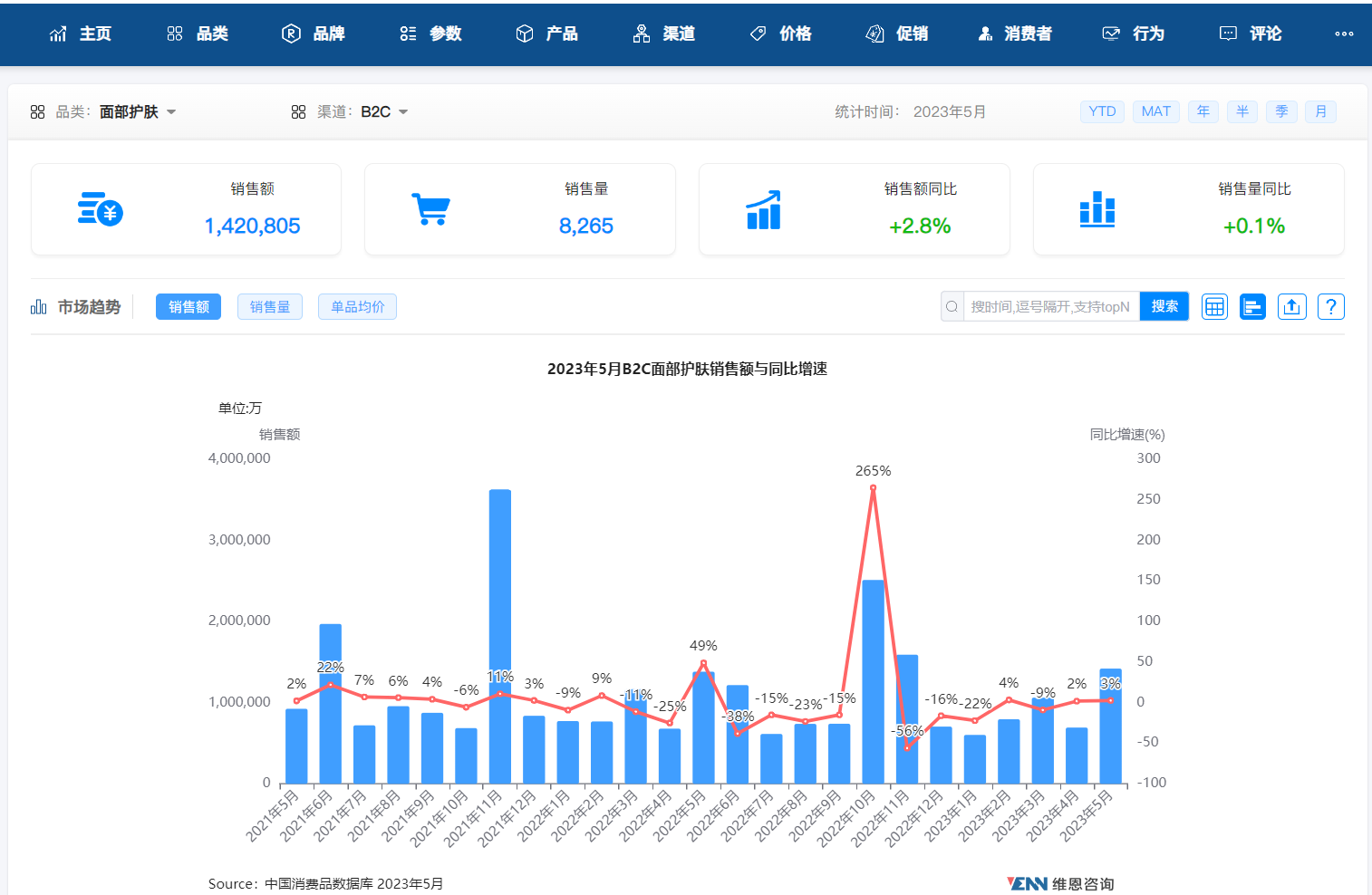Click the 销售量同比 bar chart icon
The image size is (1372, 895).
click(1097, 209)
